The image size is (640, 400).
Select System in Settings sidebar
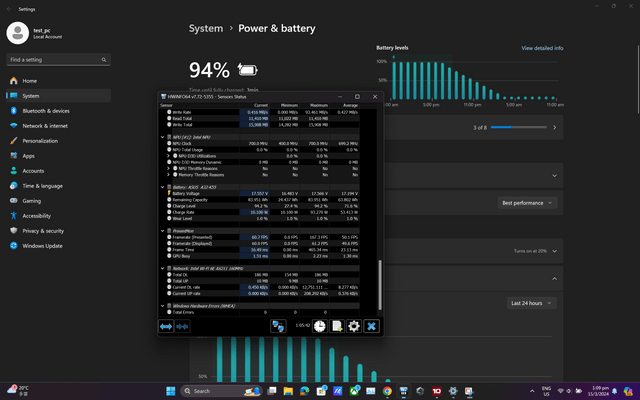click(58, 96)
